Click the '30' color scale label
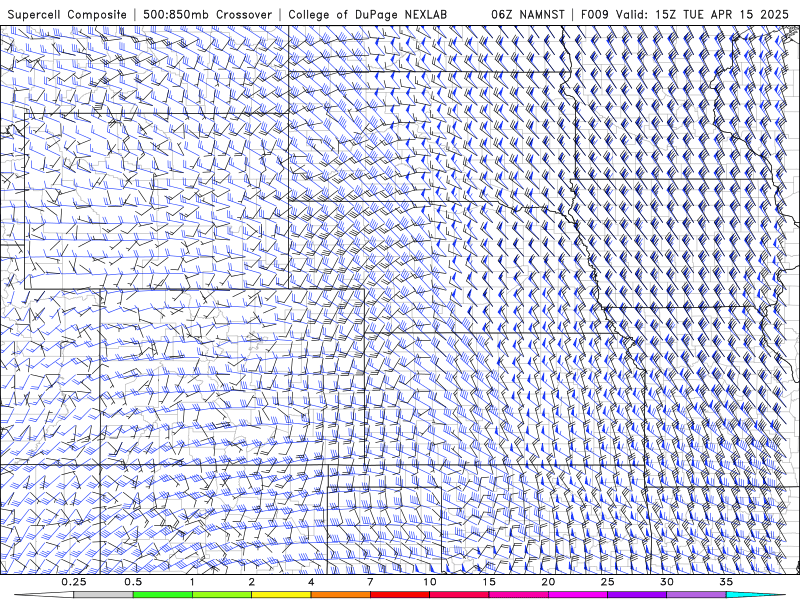The height and width of the screenshot is (600, 800). [x=666, y=582]
